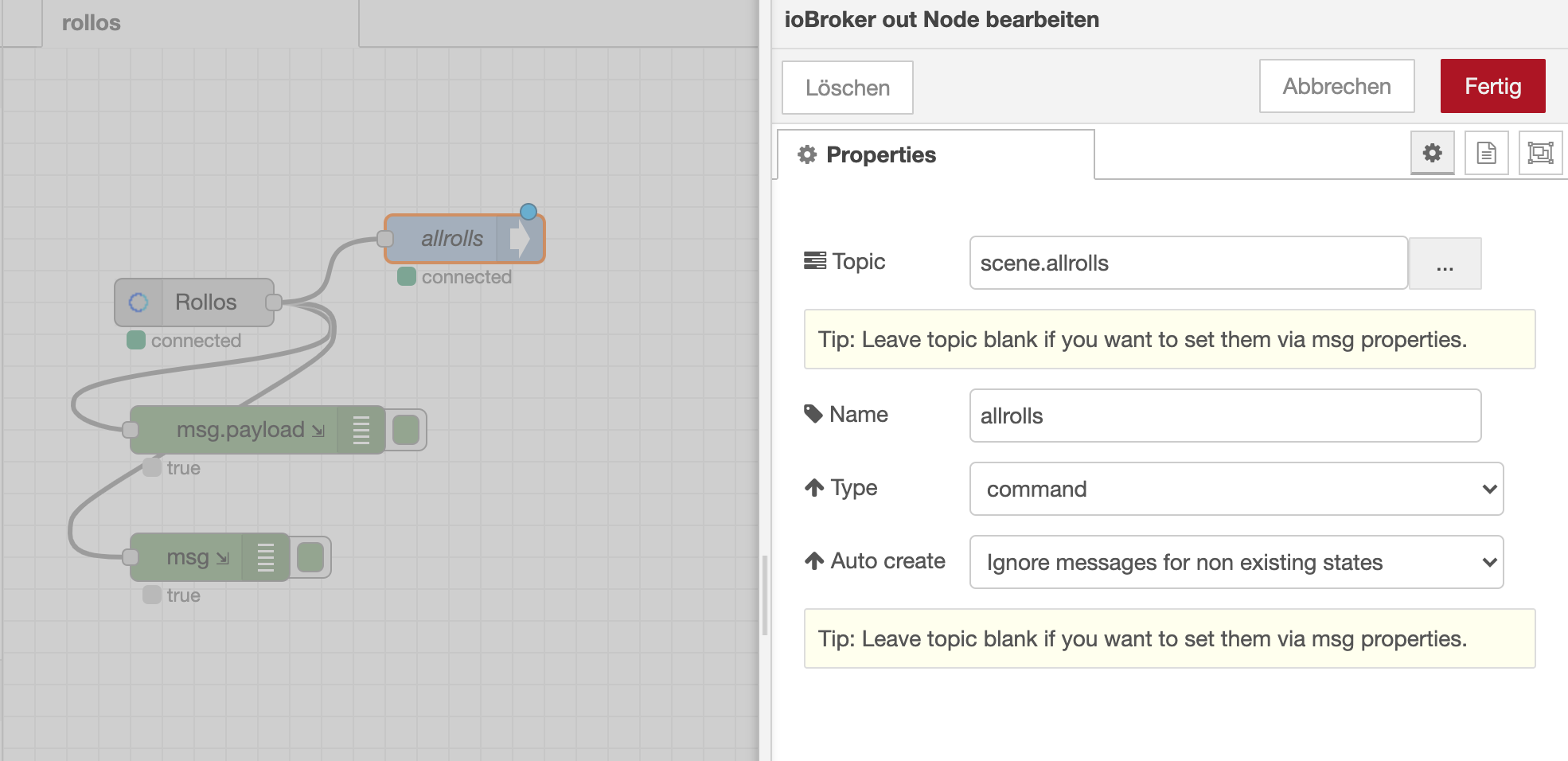Viewport: 1568px width, 761px height.
Task: Click the msg.payload debug list icon
Action: point(361,430)
